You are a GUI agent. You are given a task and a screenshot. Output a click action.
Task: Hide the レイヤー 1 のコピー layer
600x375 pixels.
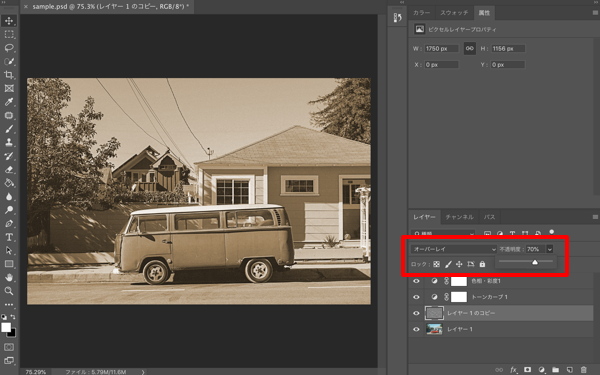pyautogui.click(x=416, y=313)
